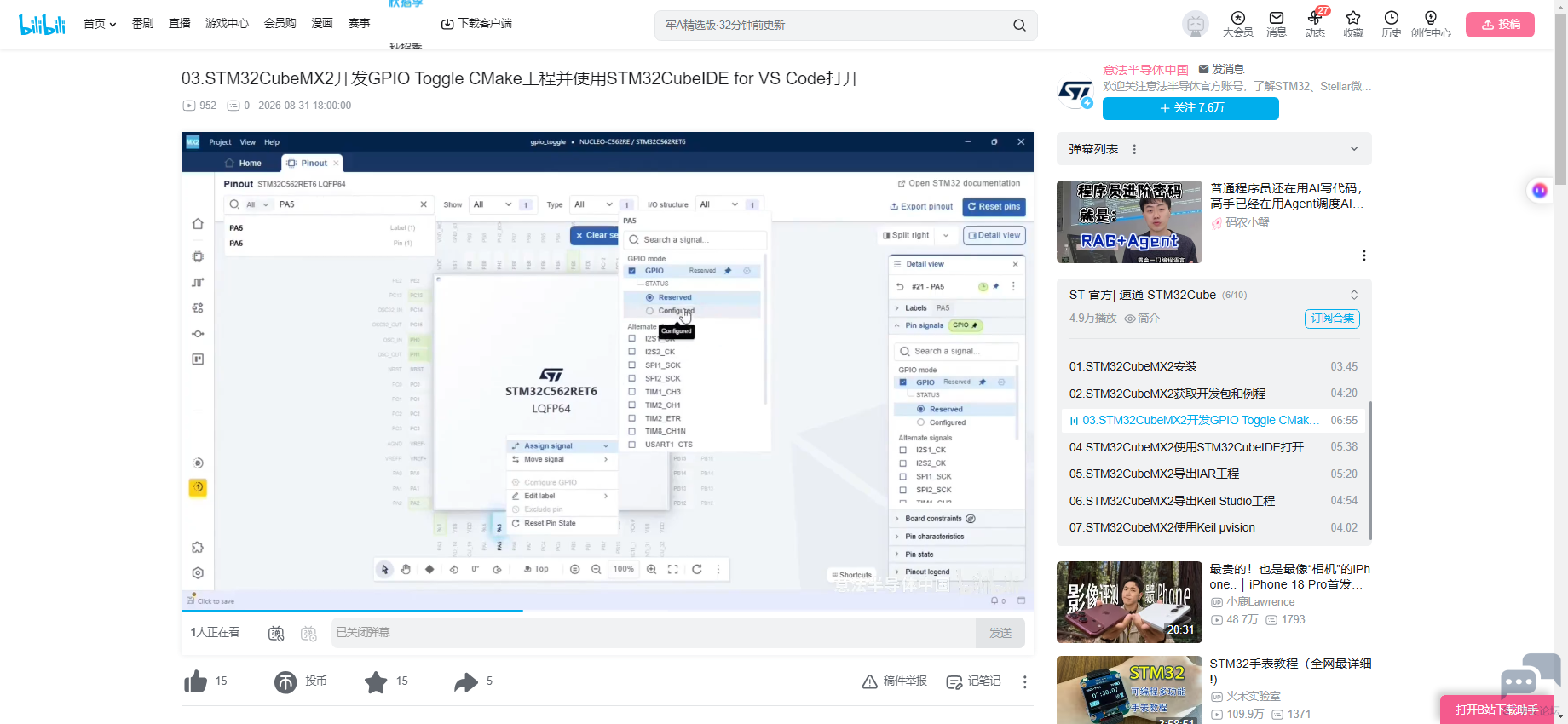Open the RAG+Agent video thumbnail

1129,221
